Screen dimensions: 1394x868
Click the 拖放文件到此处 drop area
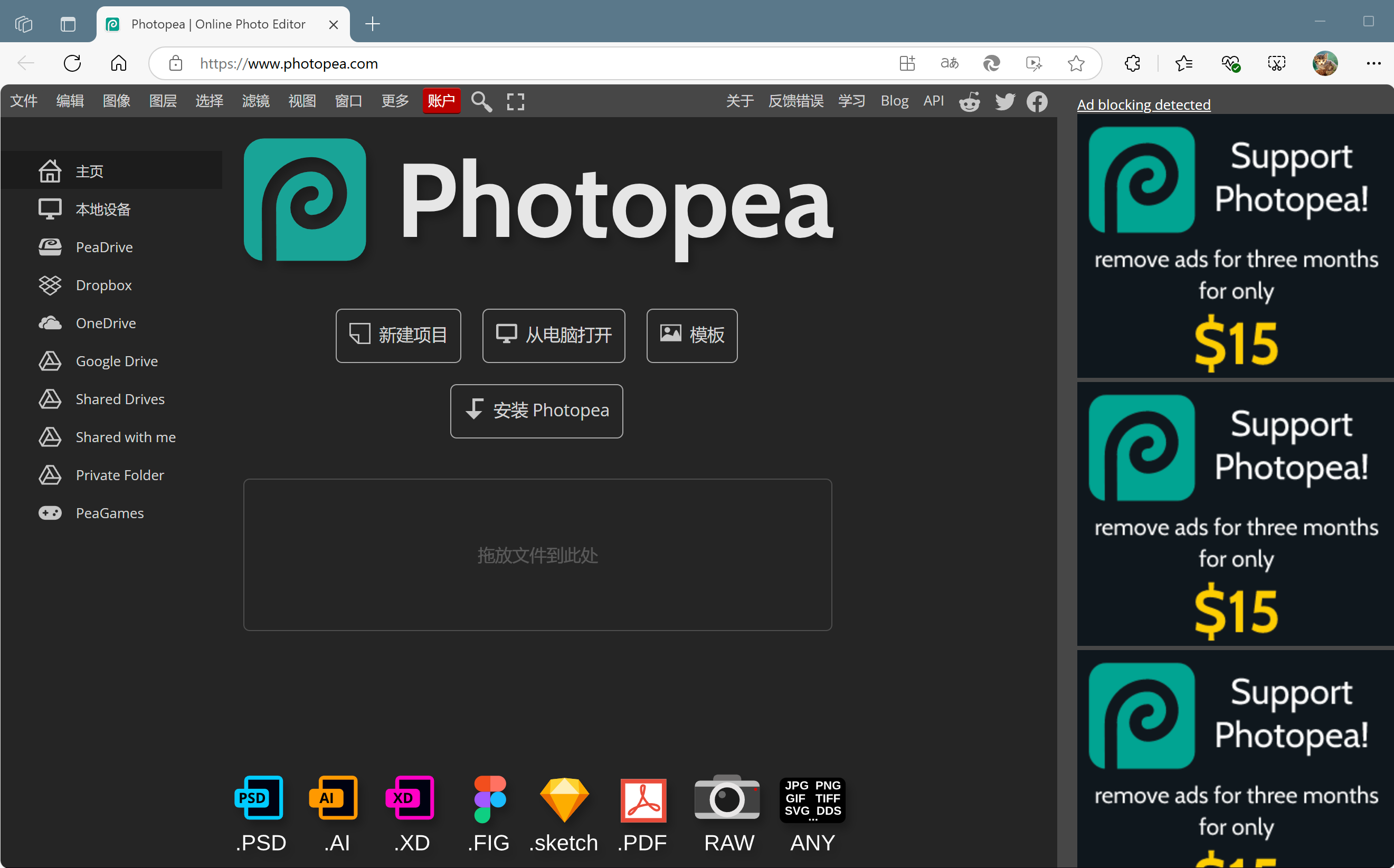(x=537, y=555)
